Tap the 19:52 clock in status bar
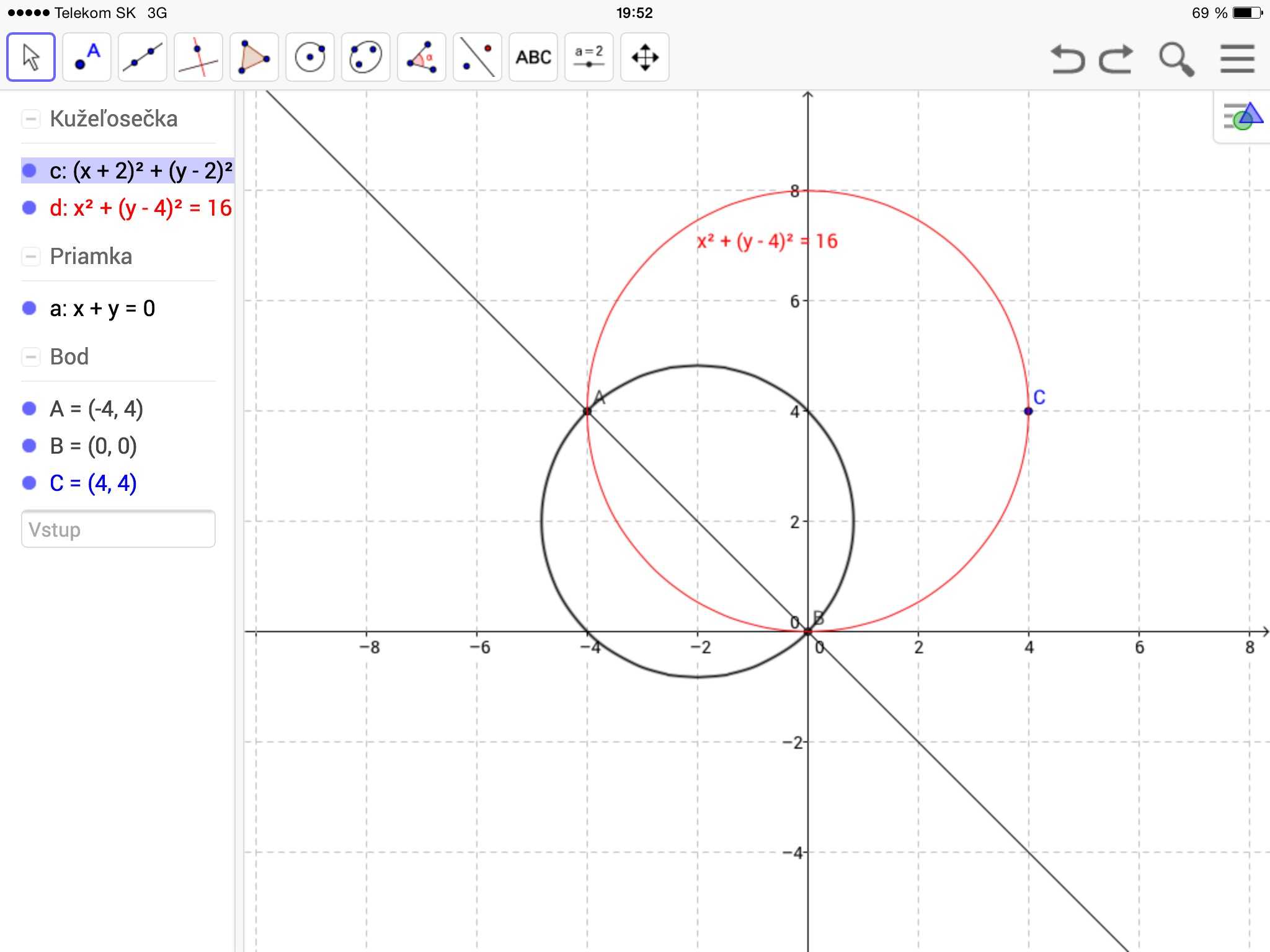 coord(634,12)
